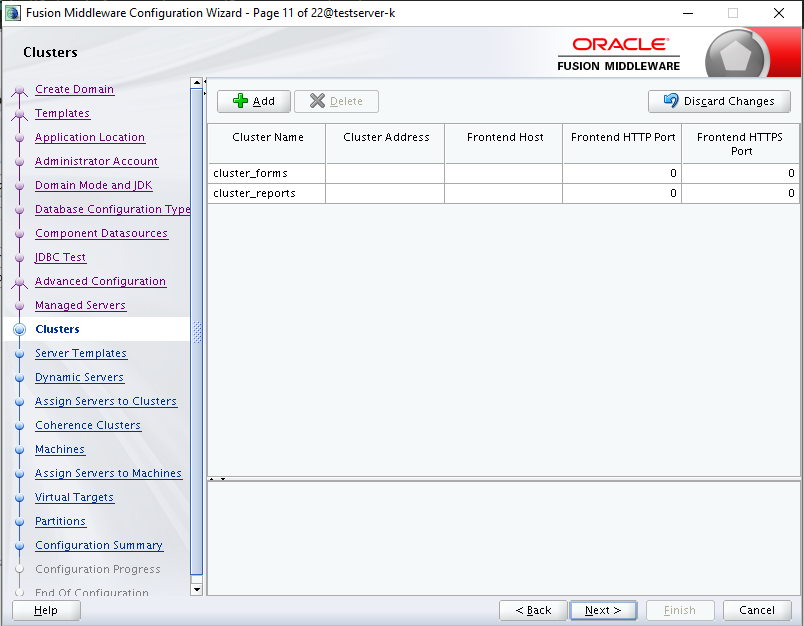The image size is (804, 626).
Task: Edit Frontend HTTP Port of cluster_forms
Action: coord(622,173)
